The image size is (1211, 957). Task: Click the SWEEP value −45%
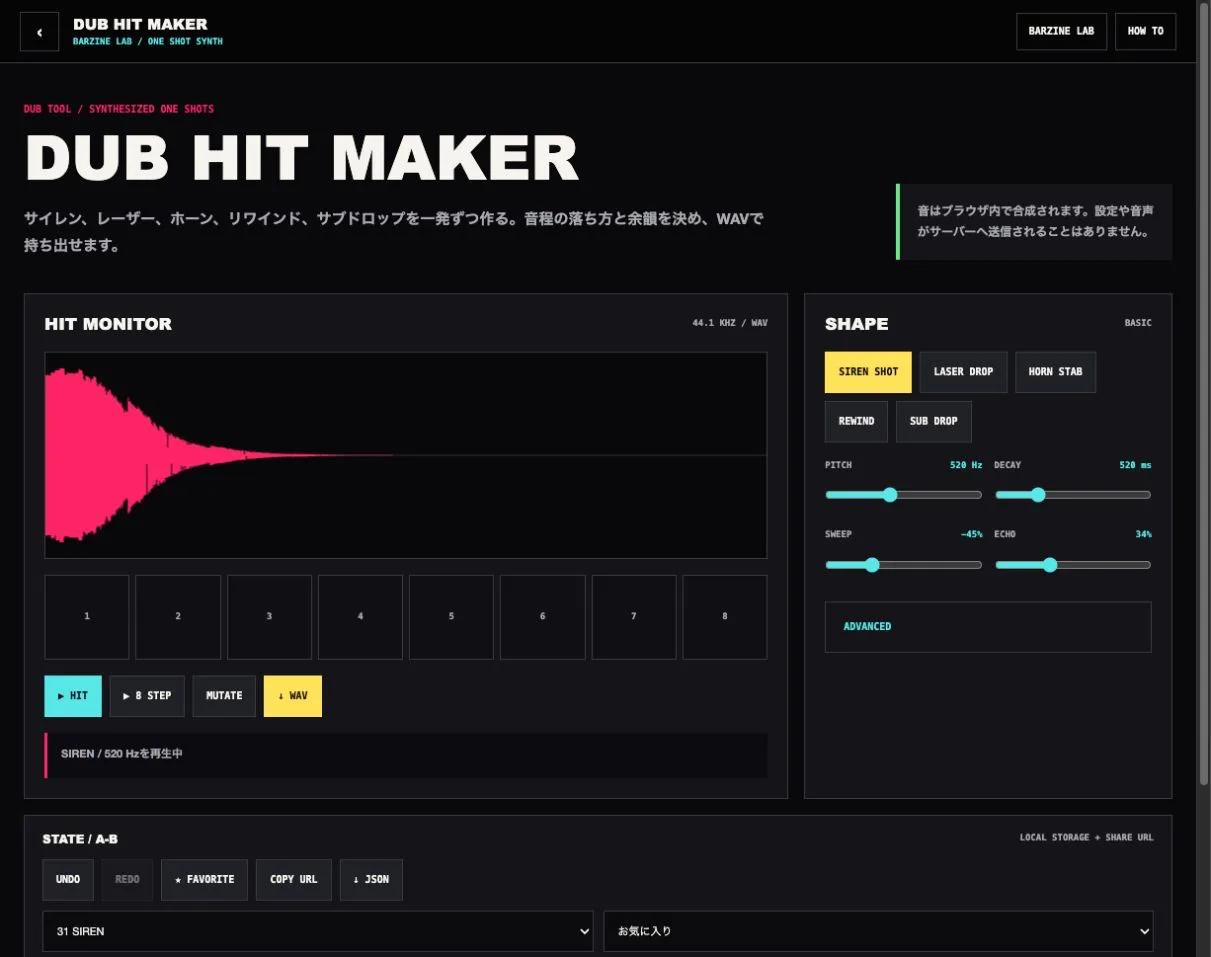coord(971,535)
